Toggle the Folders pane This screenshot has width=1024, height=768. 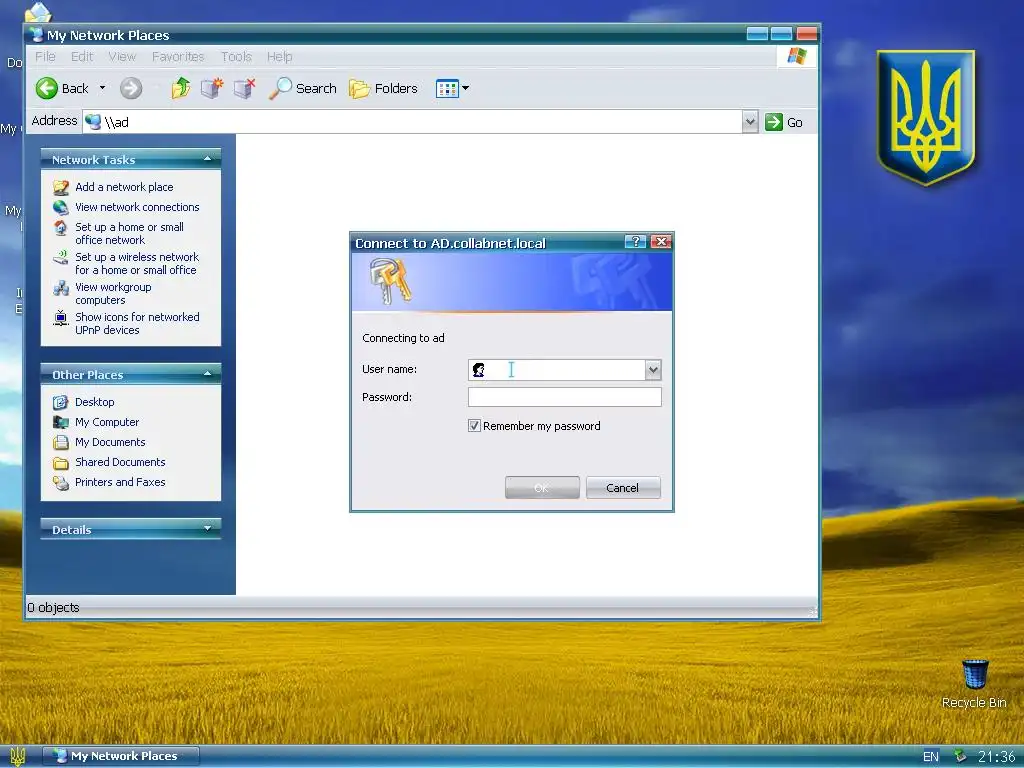(x=383, y=88)
